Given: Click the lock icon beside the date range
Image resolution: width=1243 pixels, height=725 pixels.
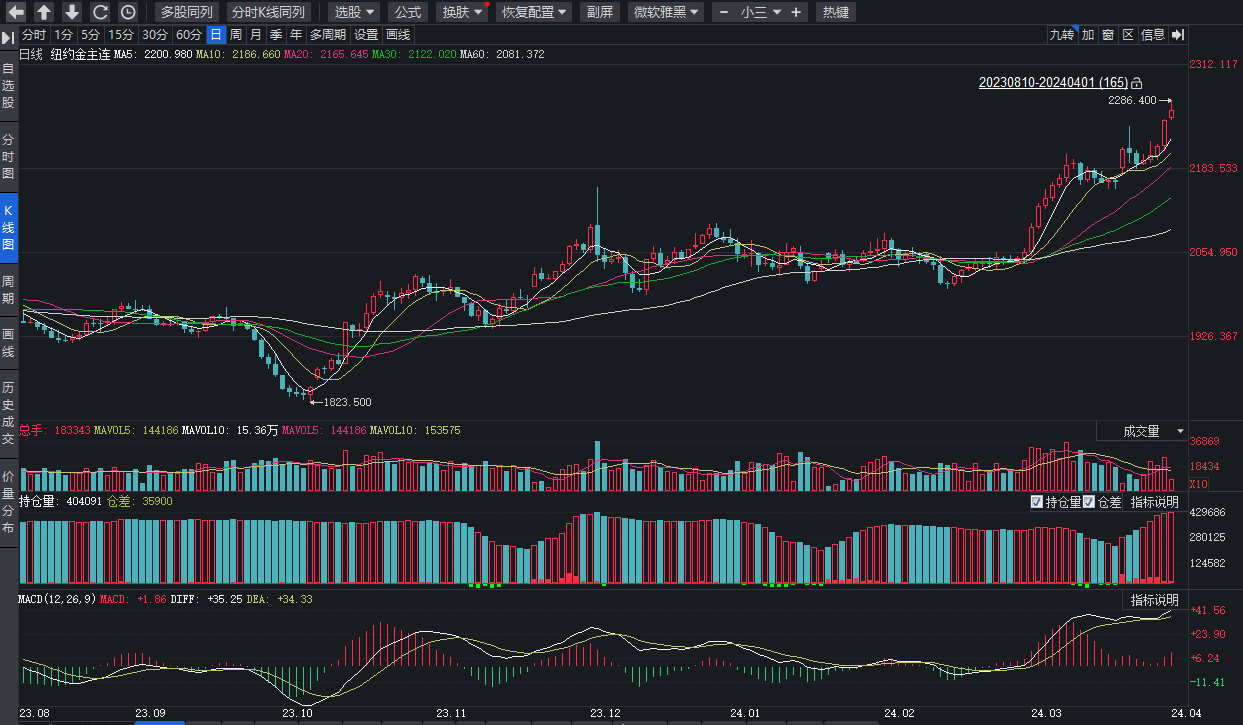Looking at the screenshot, I should (1136, 83).
